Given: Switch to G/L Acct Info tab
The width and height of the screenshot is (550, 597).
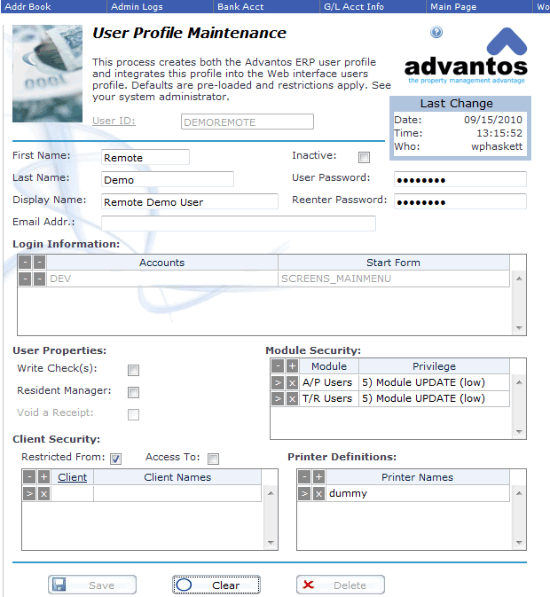Looking at the screenshot, I should pos(373,6).
